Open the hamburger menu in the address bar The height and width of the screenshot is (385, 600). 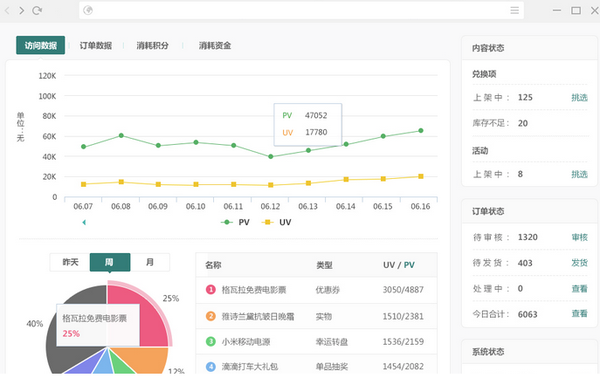coord(515,10)
